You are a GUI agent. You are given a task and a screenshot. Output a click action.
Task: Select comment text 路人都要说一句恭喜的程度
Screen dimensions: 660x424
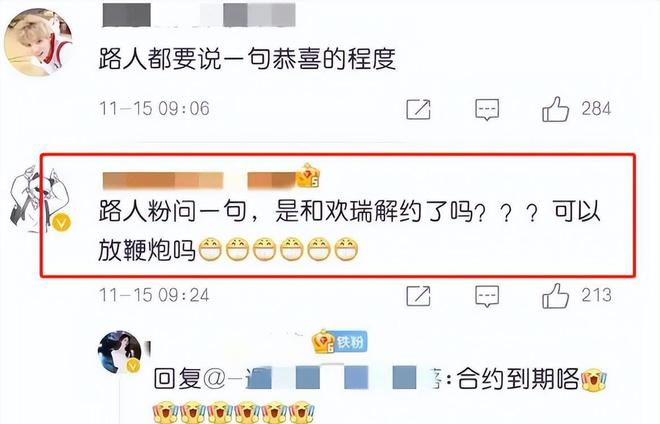(x=248, y=59)
